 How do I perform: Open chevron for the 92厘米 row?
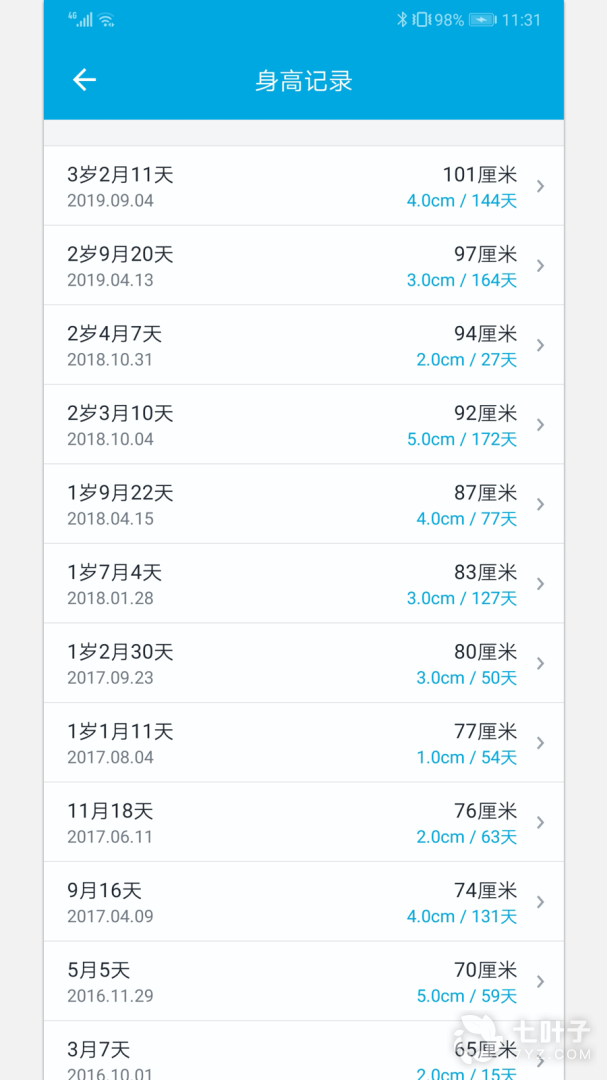tap(540, 425)
